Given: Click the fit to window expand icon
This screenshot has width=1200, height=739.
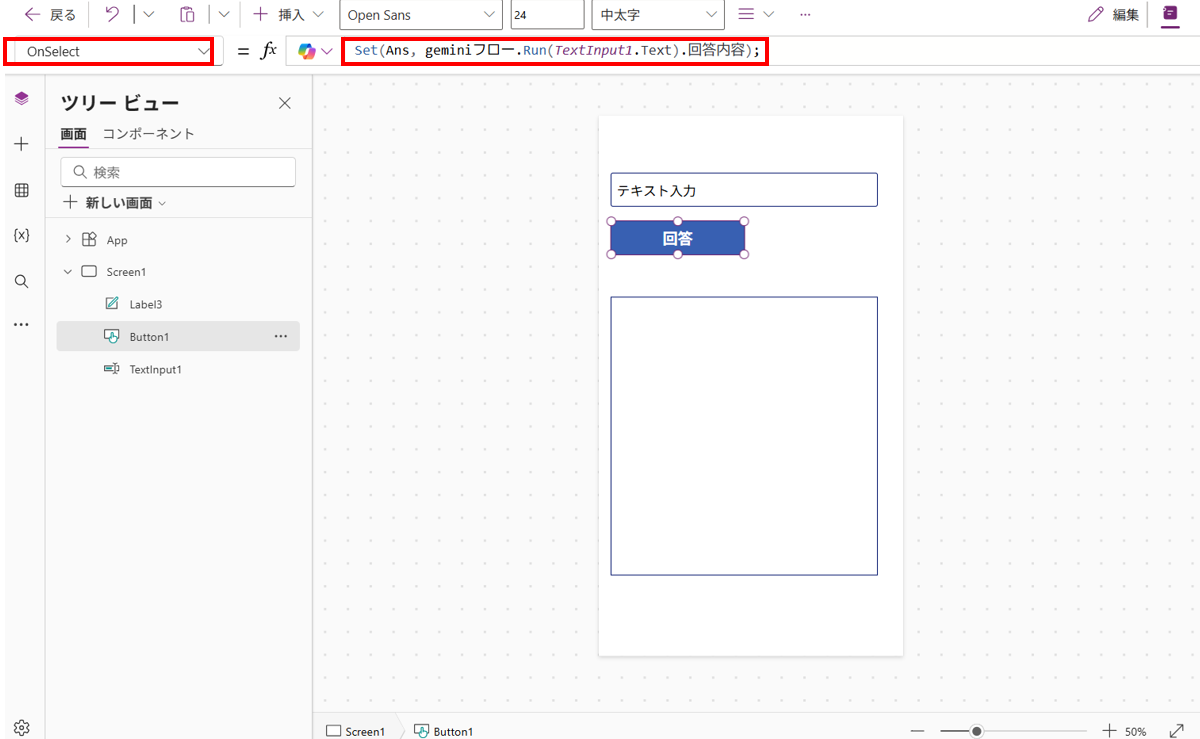Looking at the screenshot, I should (1176, 731).
